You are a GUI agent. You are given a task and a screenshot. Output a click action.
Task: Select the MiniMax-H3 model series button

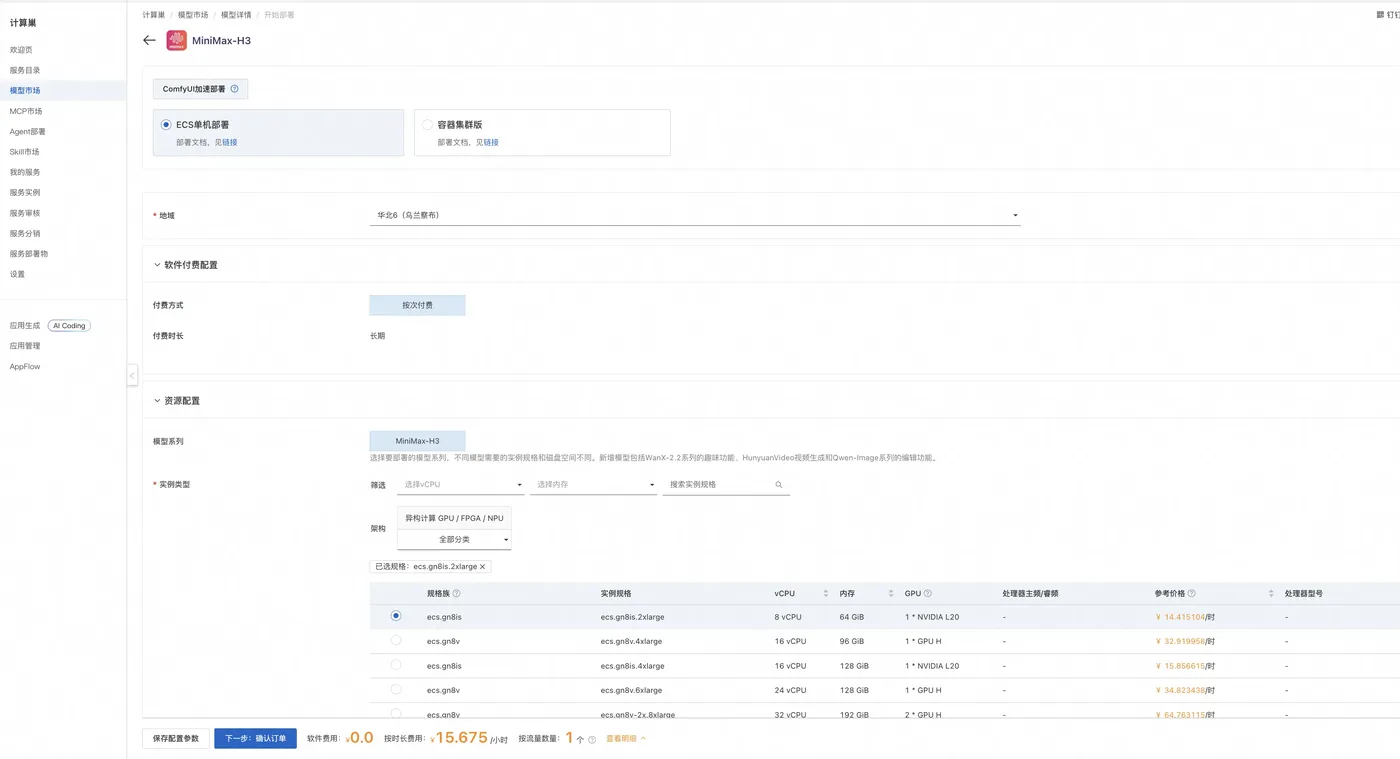(417, 441)
